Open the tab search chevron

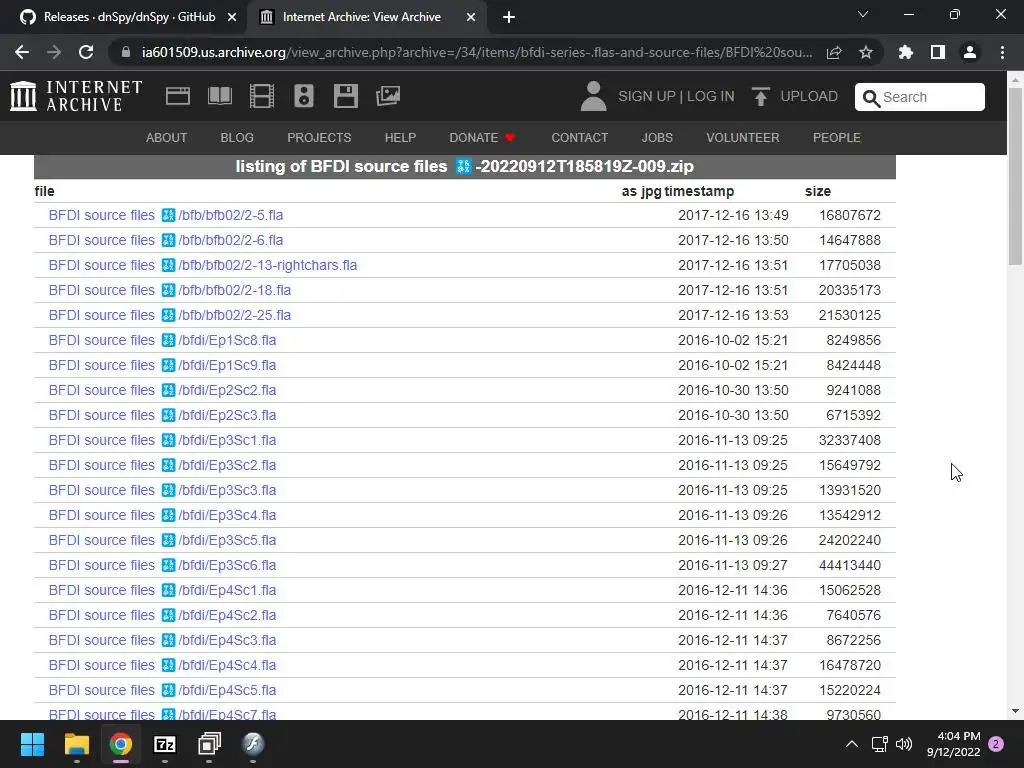[x=863, y=14]
